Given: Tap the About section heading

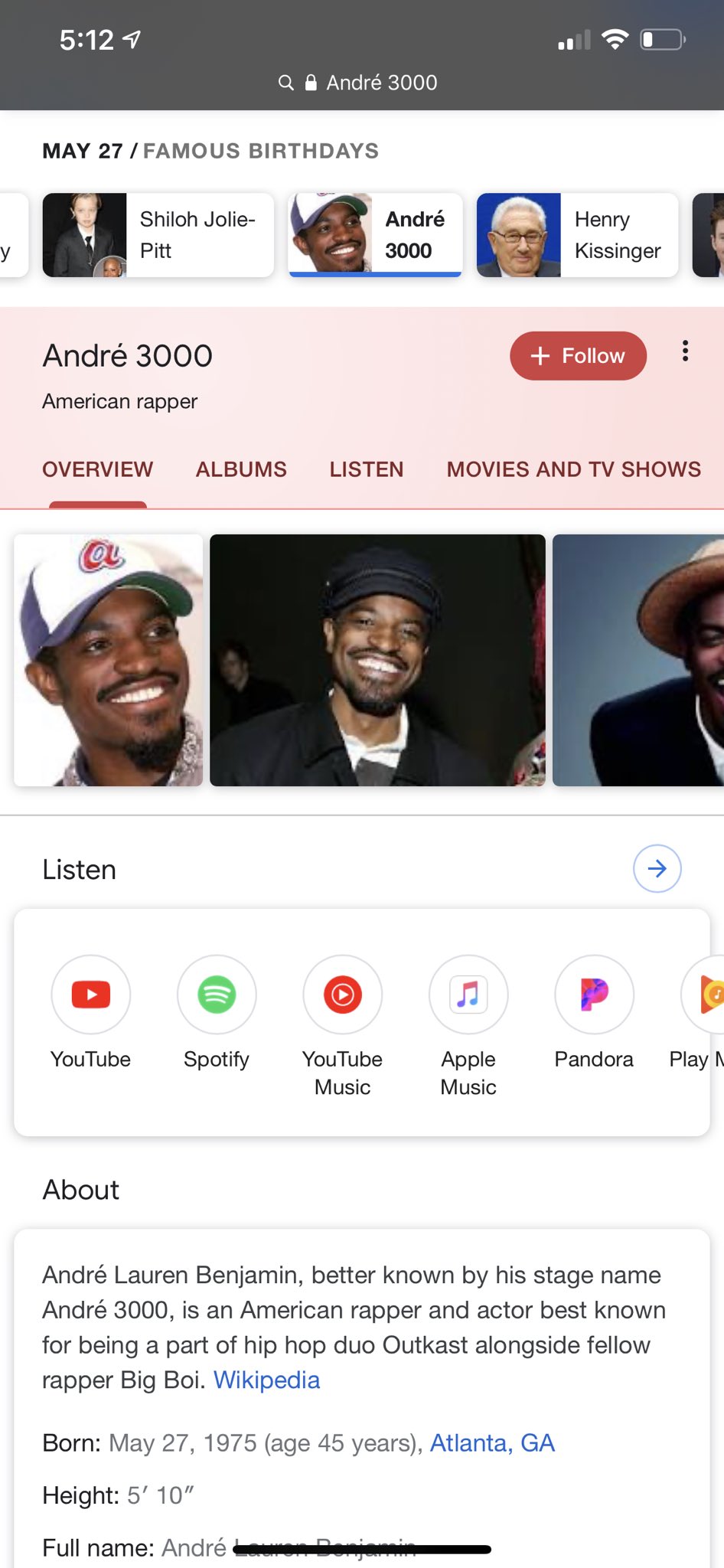Looking at the screenshot, I should [x=81, y=1190].
